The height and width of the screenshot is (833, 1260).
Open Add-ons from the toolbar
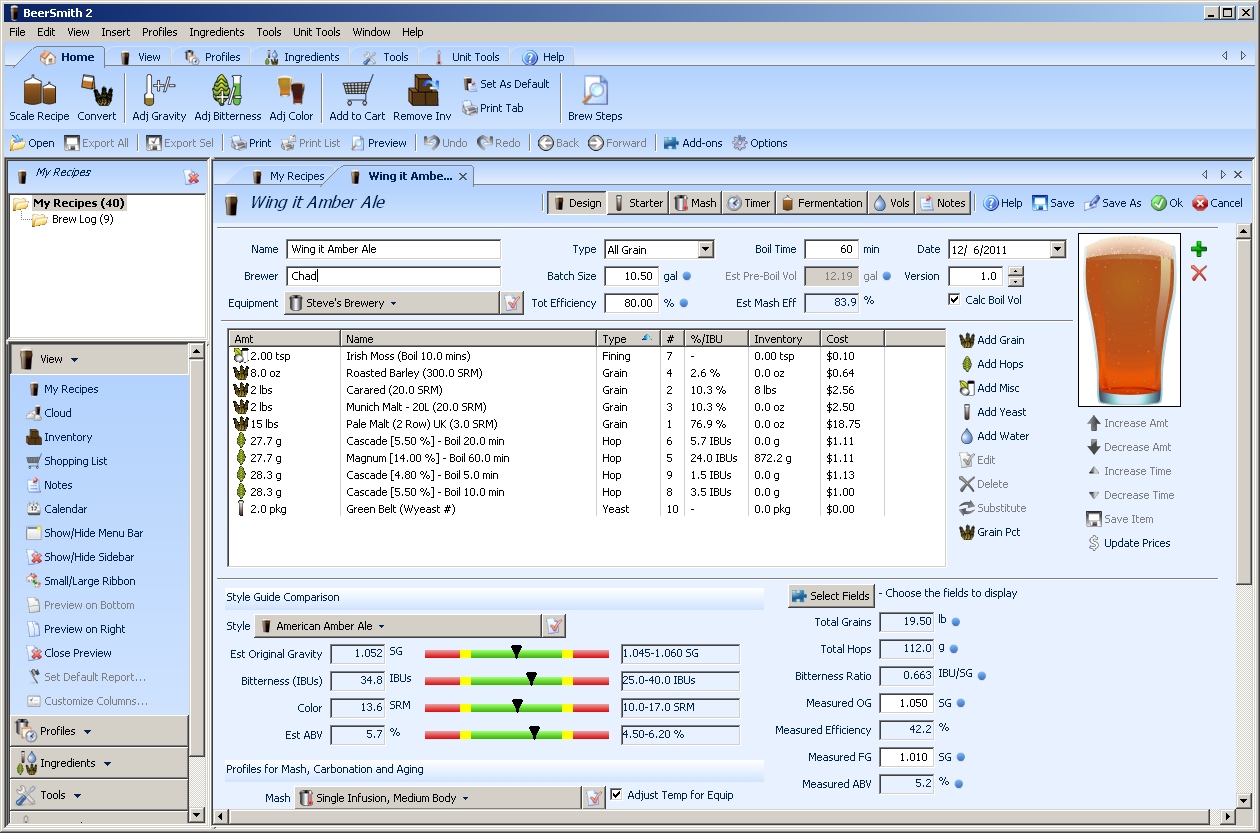[x=692, y=143]
